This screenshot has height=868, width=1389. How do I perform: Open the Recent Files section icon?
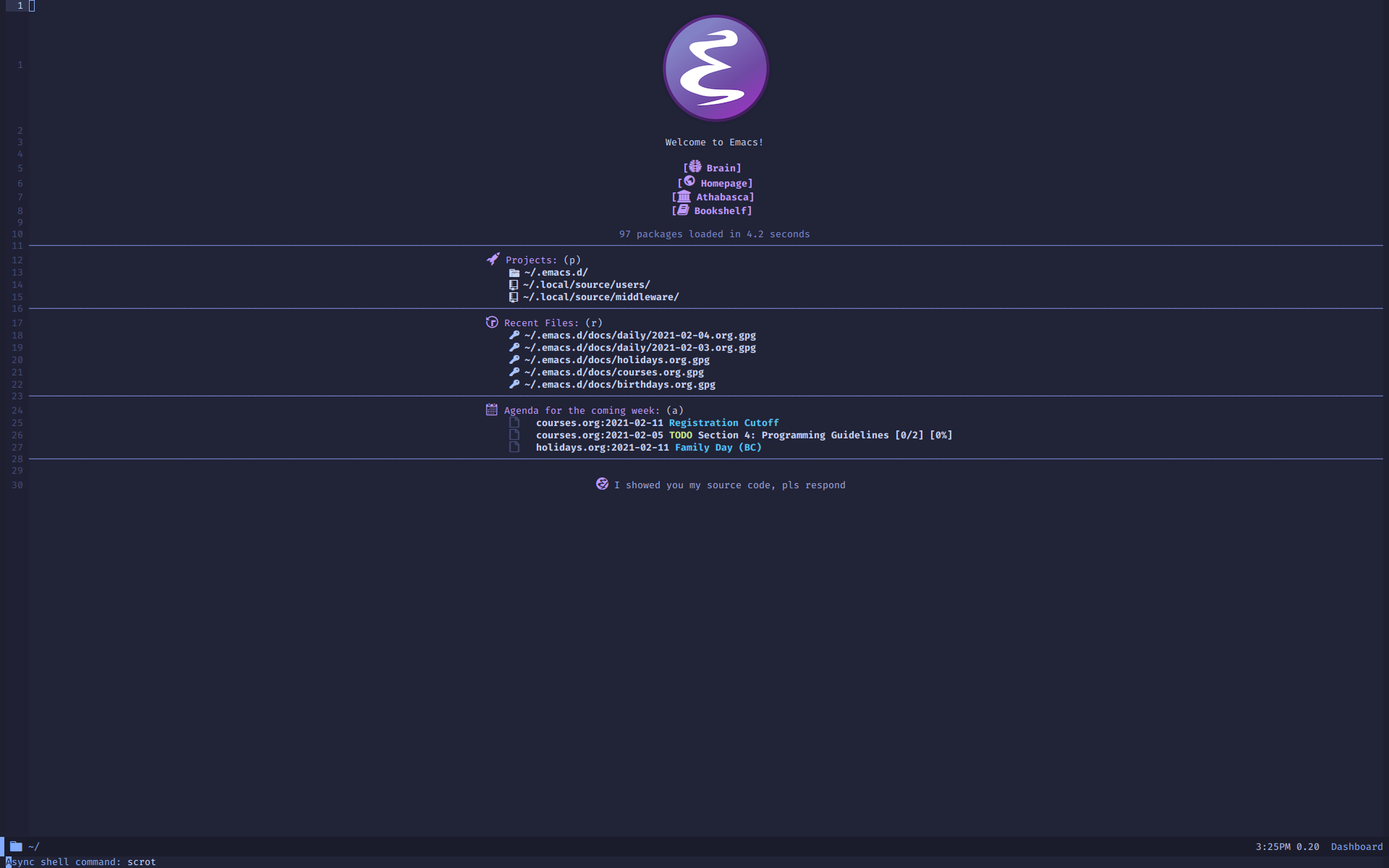click(492, 321)
